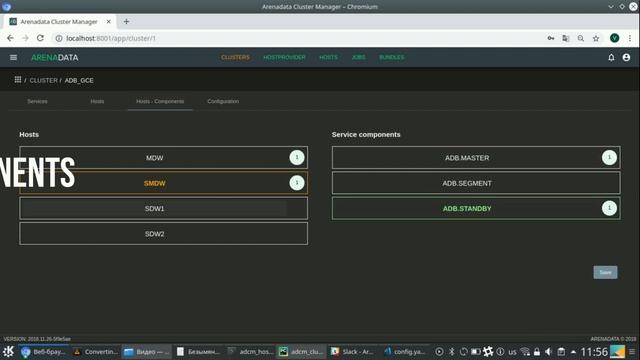Switch to the Services tab
Screen dimensions: 640x360
click(x=37, y=101)
